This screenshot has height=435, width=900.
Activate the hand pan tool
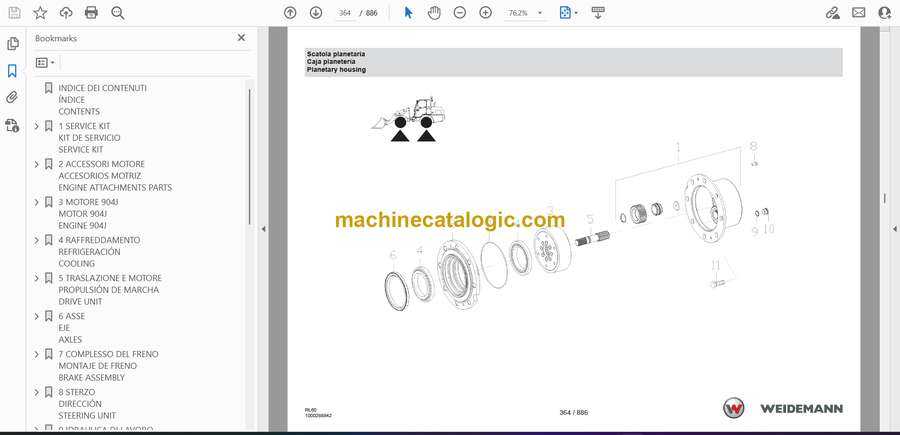pos(435,13)
